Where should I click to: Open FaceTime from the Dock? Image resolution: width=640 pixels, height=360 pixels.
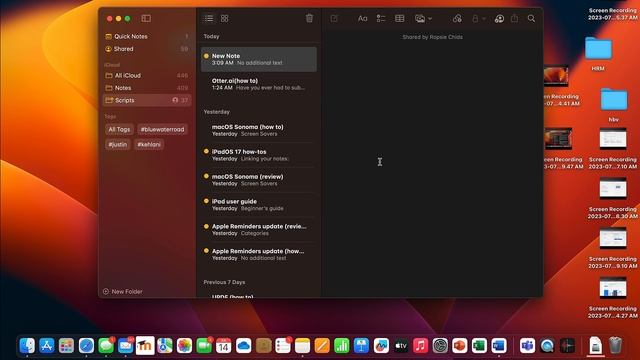click(204, 346)
